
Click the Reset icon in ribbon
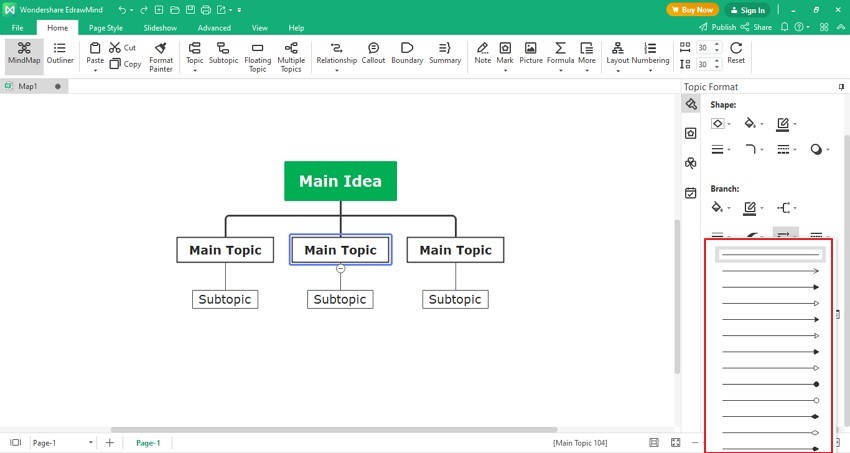click(x=736, y=53)
